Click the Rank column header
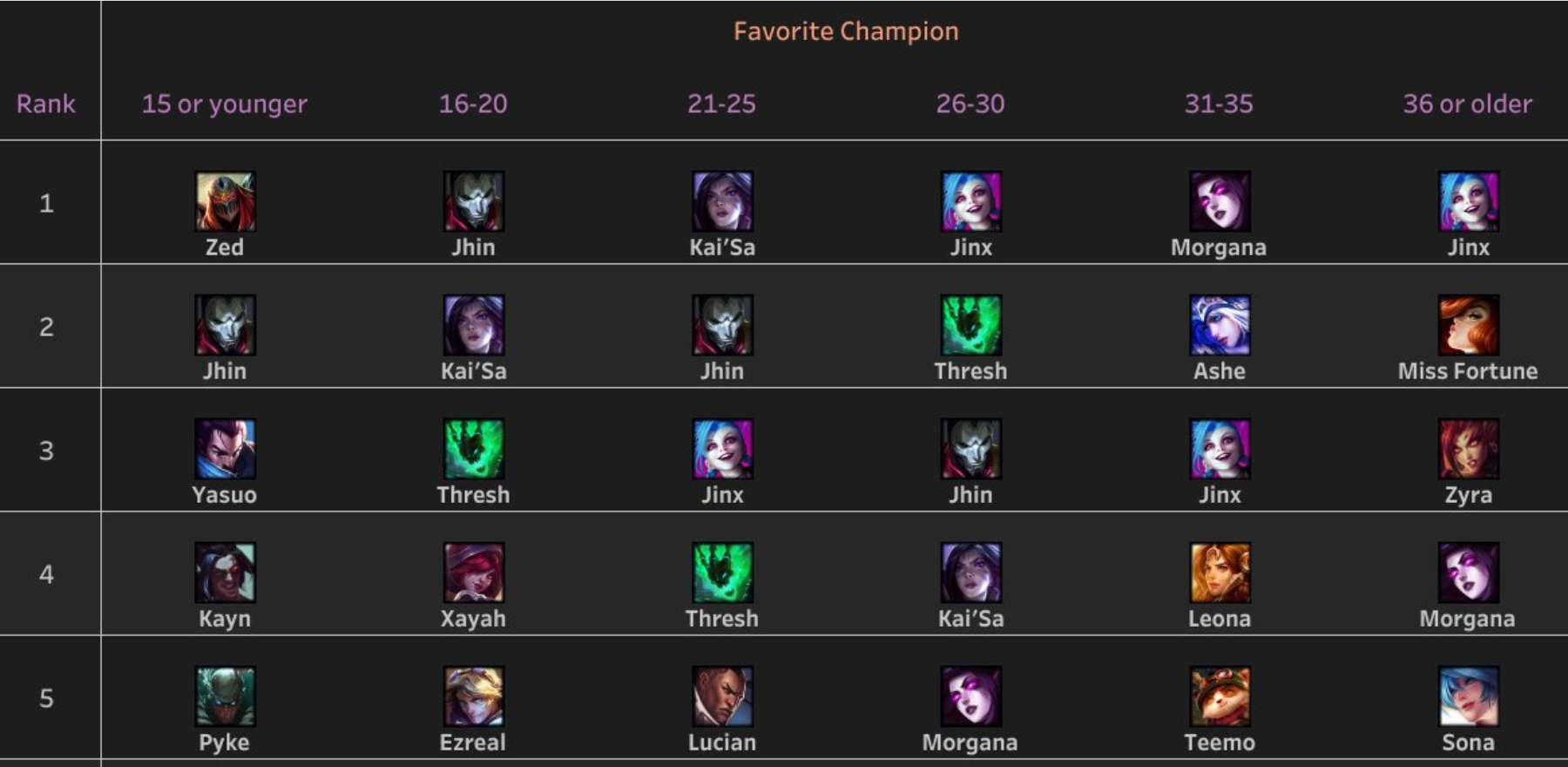This screenshot has height=767, width=1568. click(x=46, y=104)
